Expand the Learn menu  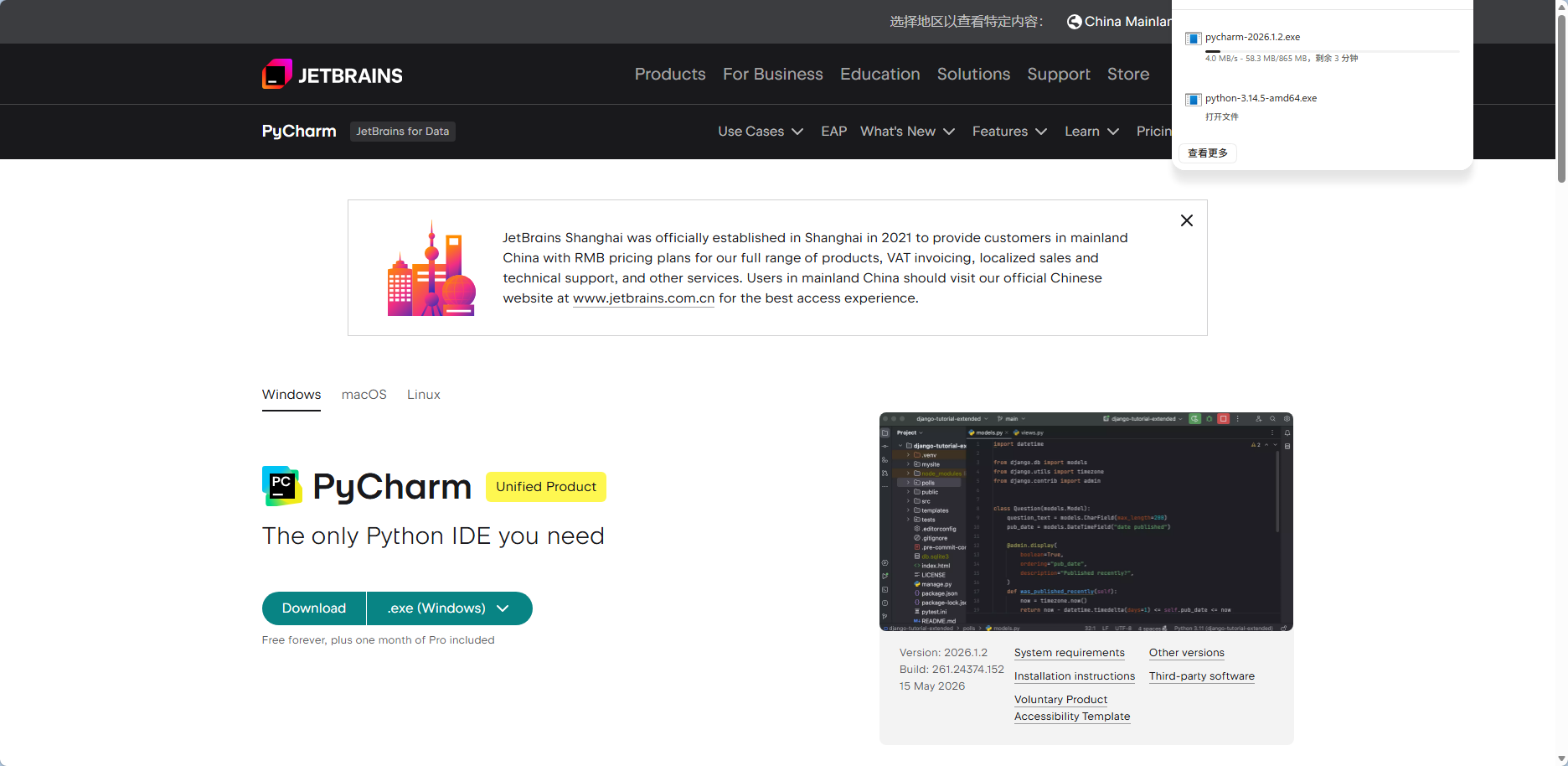pos(1092,132)
